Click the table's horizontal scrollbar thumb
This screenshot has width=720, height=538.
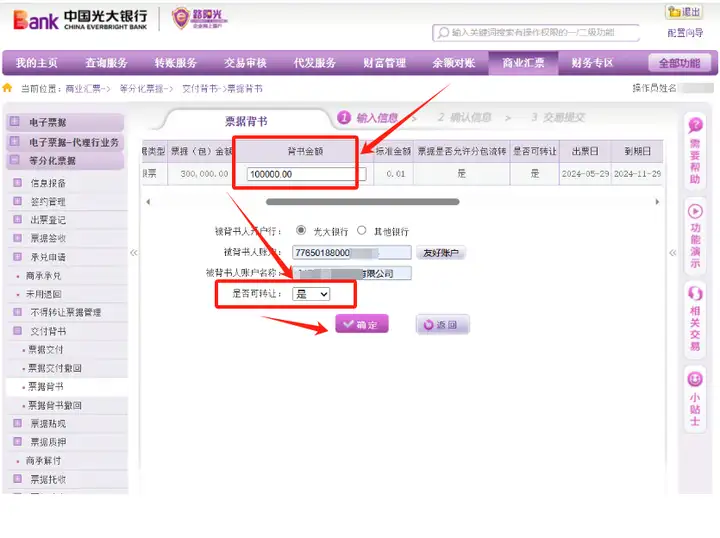coord(362,202)
